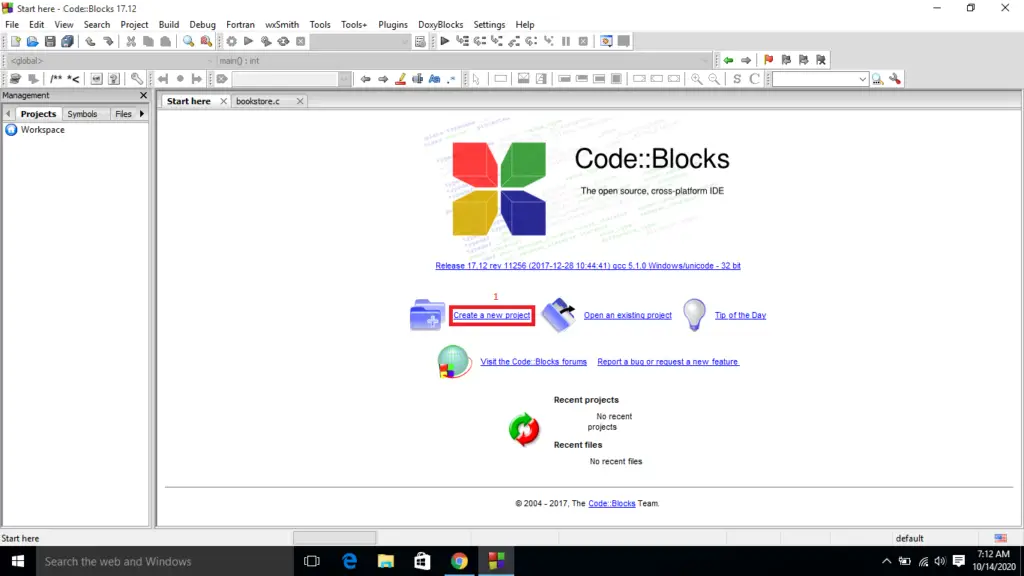Save all open files via toolbar icon

pos(68,41)
